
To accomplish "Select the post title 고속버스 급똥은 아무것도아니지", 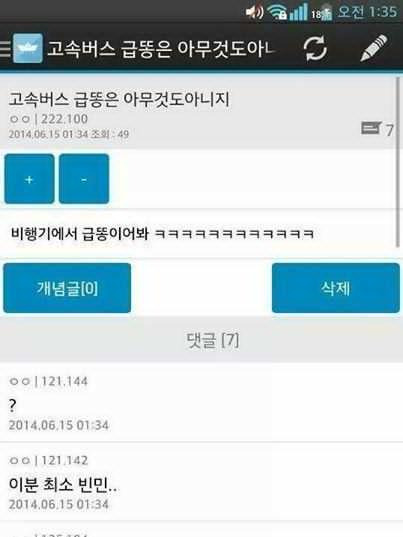I will [x=119, y=99].
